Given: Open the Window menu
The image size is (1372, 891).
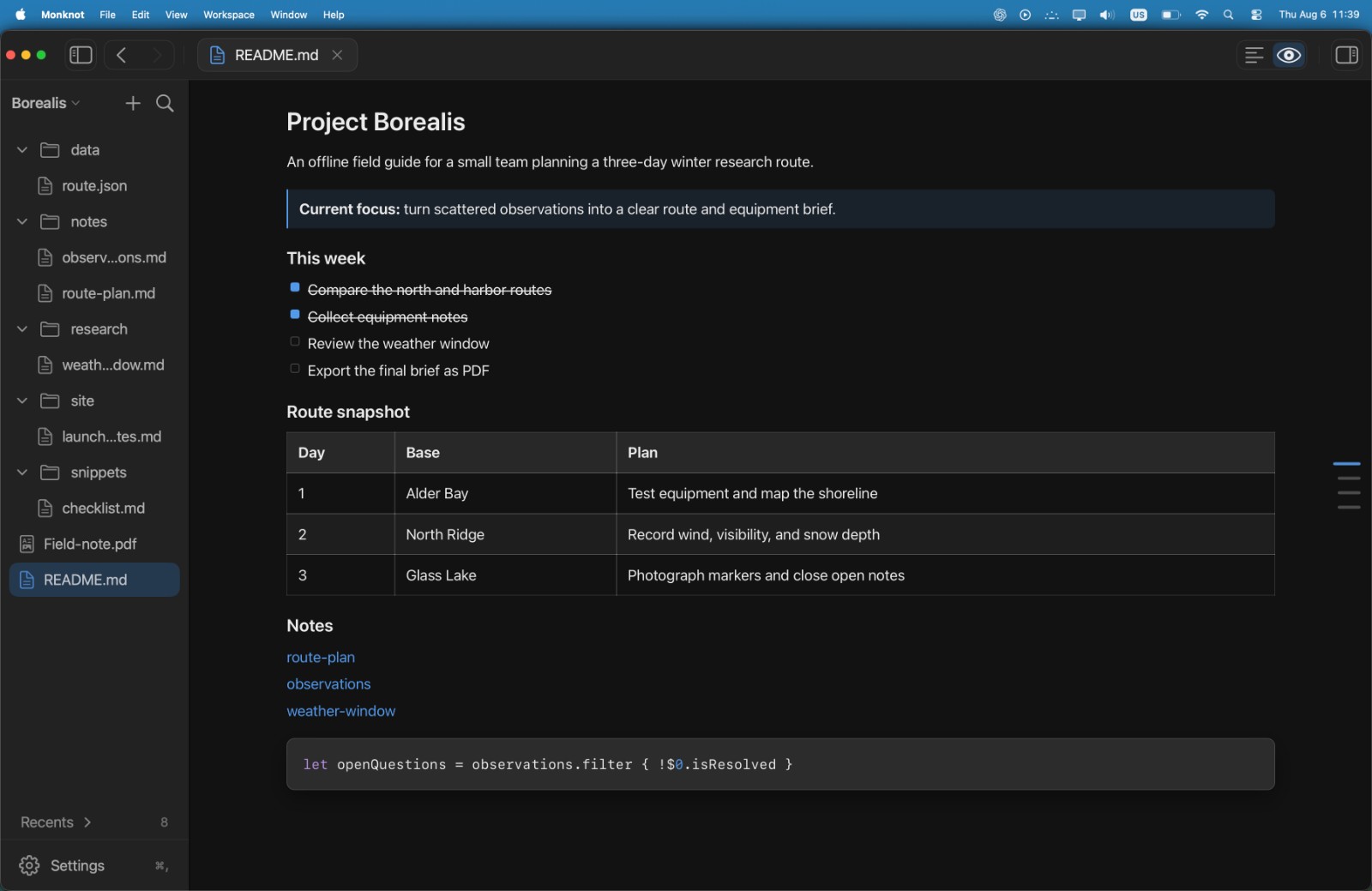Looking at the screenshot, I should [x=289, y=15].
